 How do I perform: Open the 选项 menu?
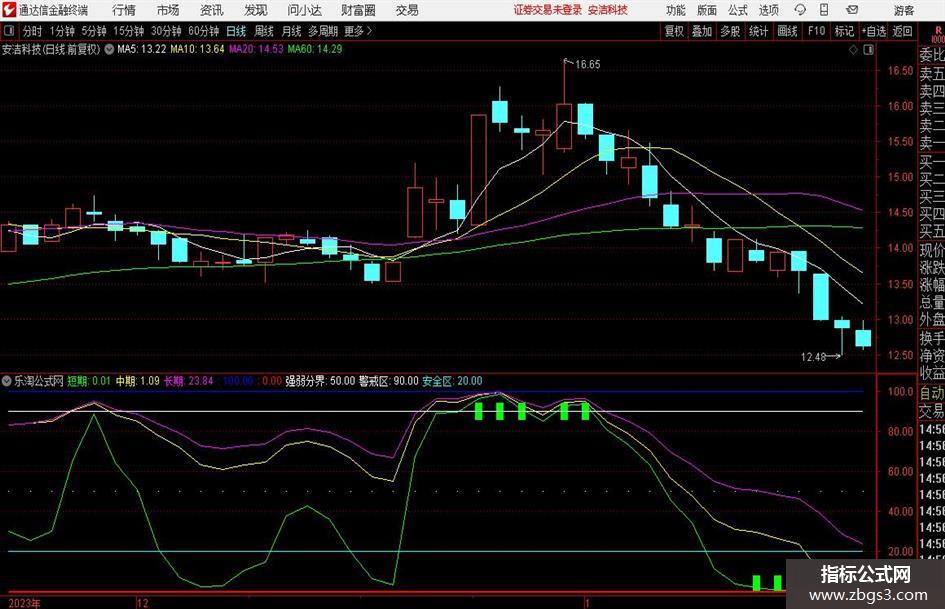pyautogui.click(x=769, y=10)
